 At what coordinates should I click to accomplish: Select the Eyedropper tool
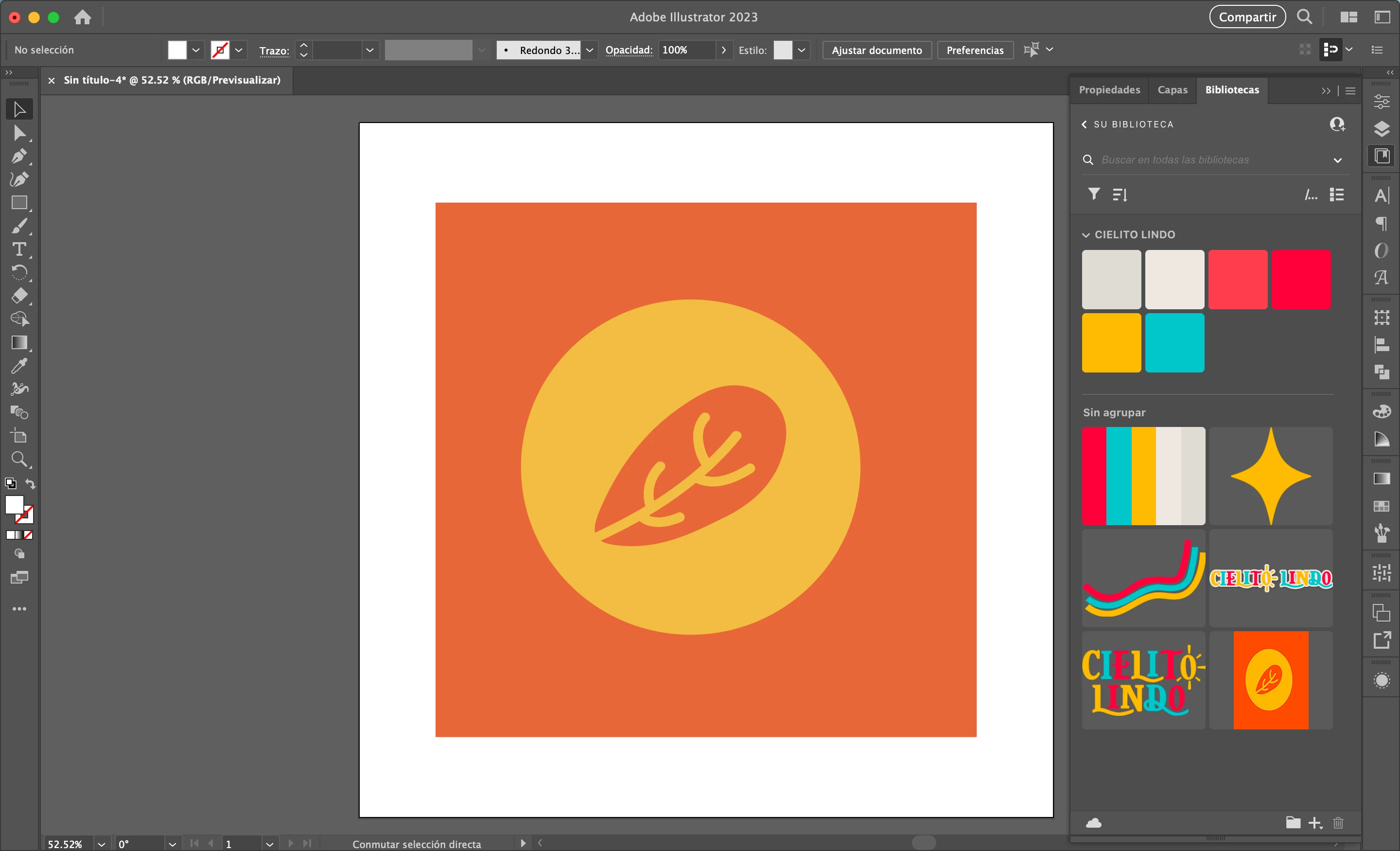19,366
